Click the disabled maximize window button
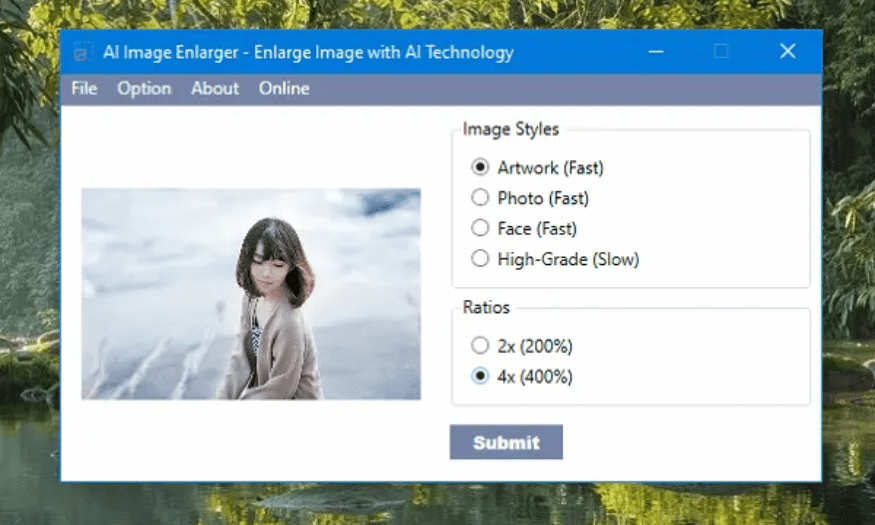 pyautogui.click(x=721, y=51)
